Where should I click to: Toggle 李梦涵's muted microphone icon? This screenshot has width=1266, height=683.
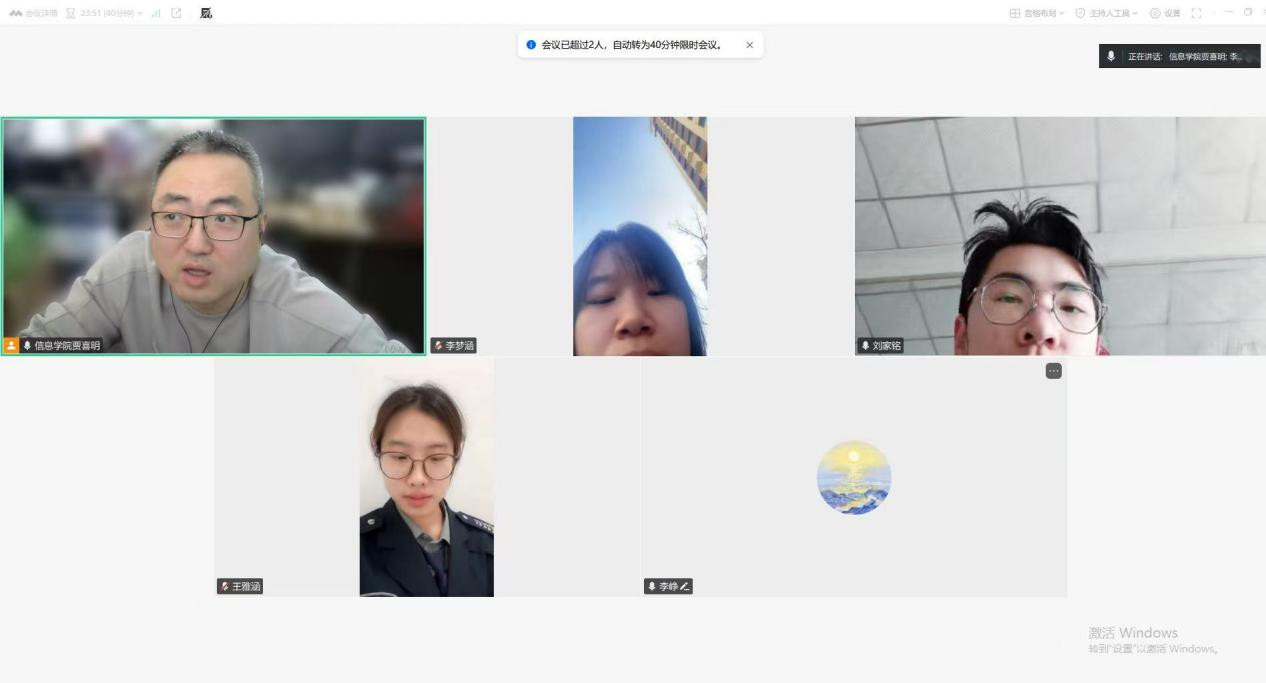point(438,346)
